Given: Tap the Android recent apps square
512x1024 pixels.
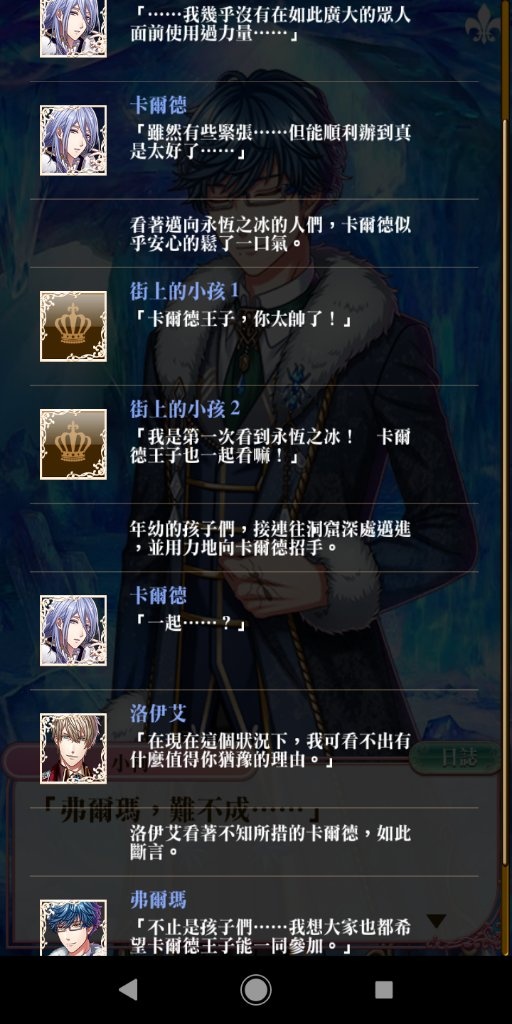Looking at the screenshot, I should [383, 989].
